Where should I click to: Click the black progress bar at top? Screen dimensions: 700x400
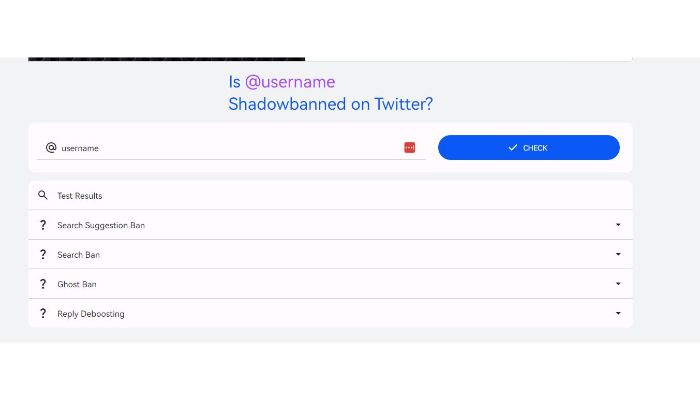[167, 59]
